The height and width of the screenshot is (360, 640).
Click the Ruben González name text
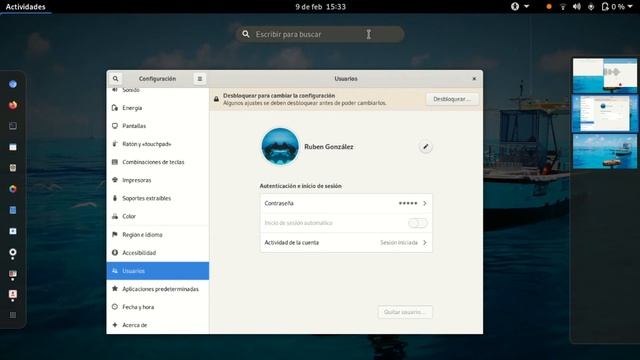pyautogui.click(x=329, y=147)
